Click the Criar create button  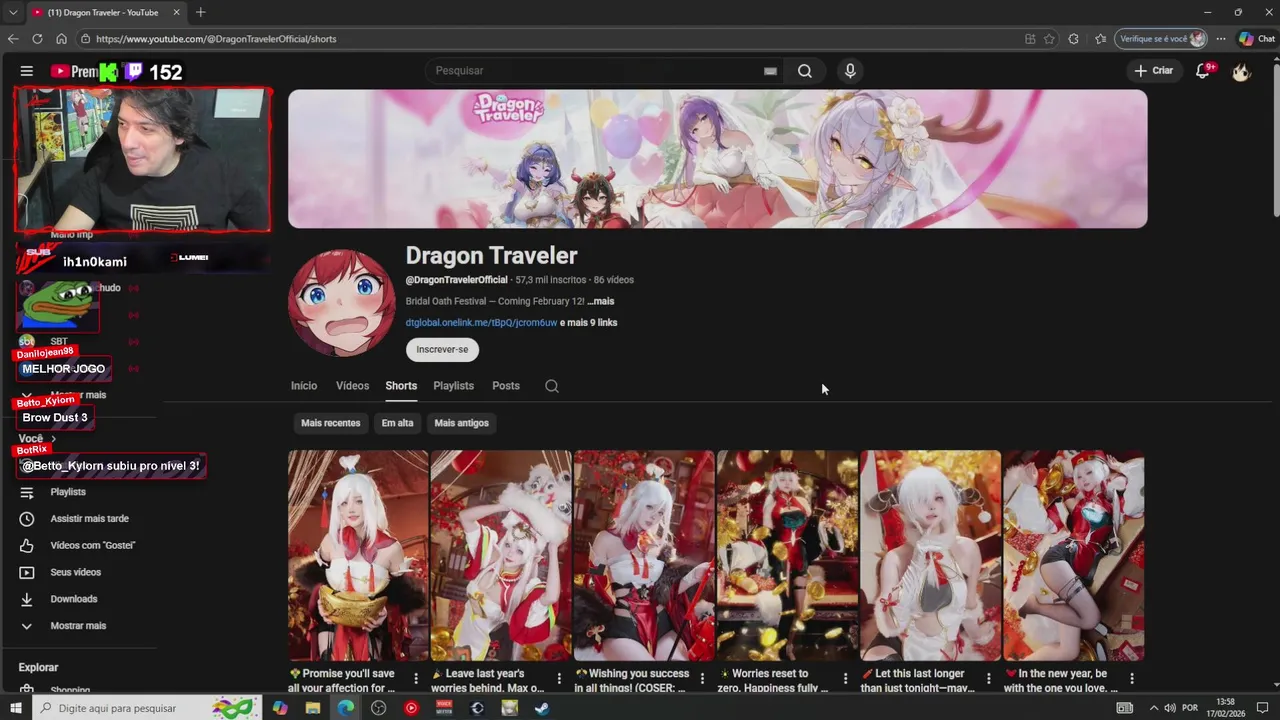coord(1153,71)
